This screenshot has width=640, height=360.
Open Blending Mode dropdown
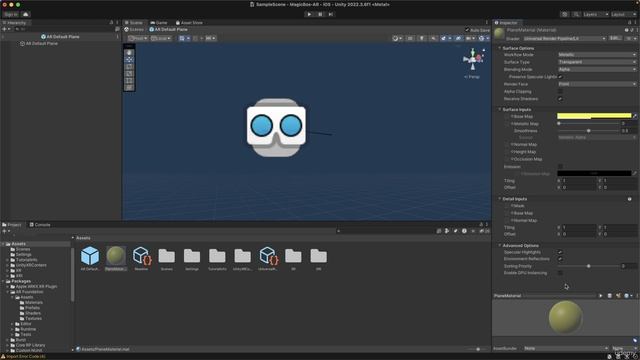click(597, 69)
